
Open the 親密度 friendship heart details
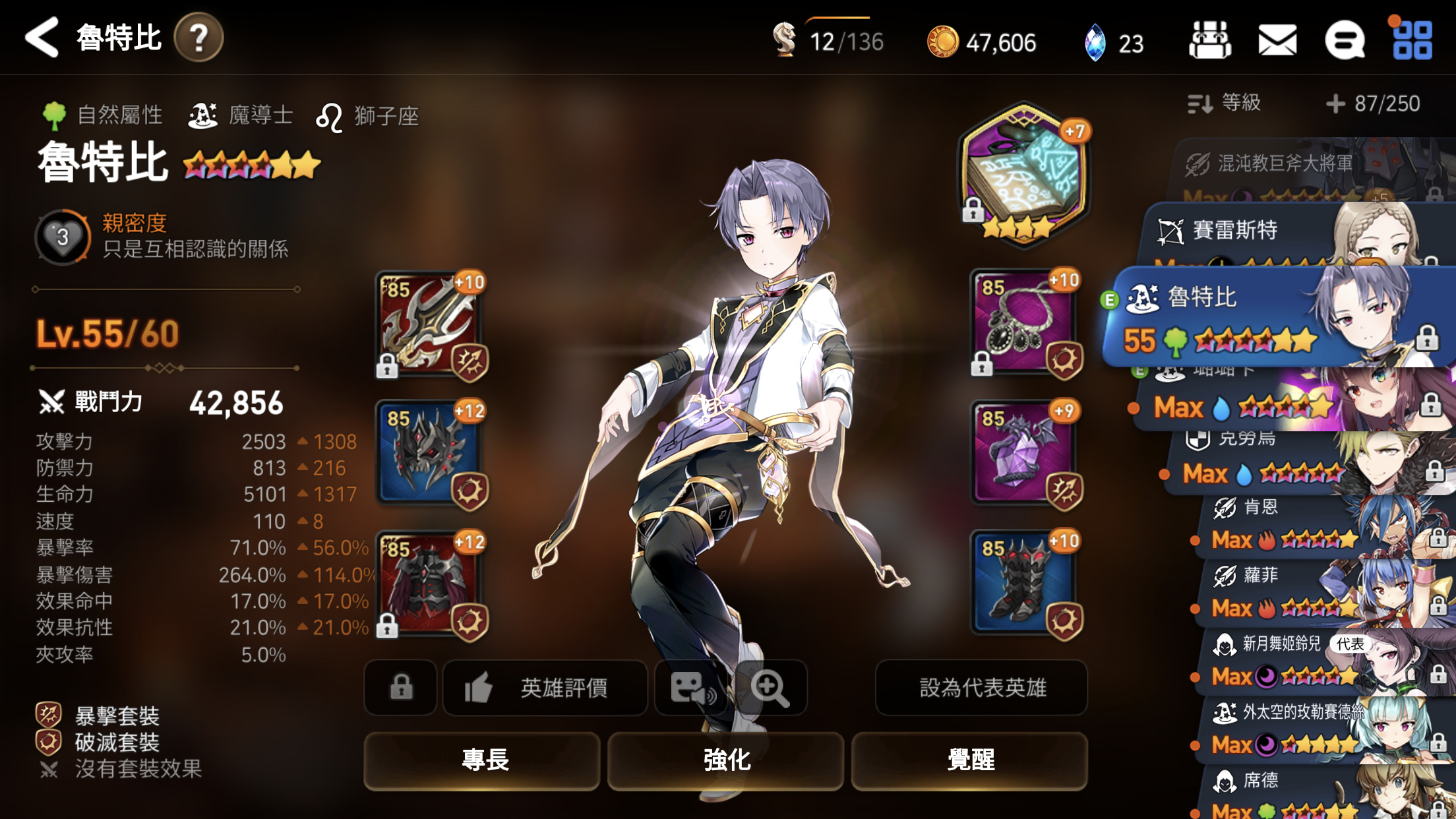(63, 237)
